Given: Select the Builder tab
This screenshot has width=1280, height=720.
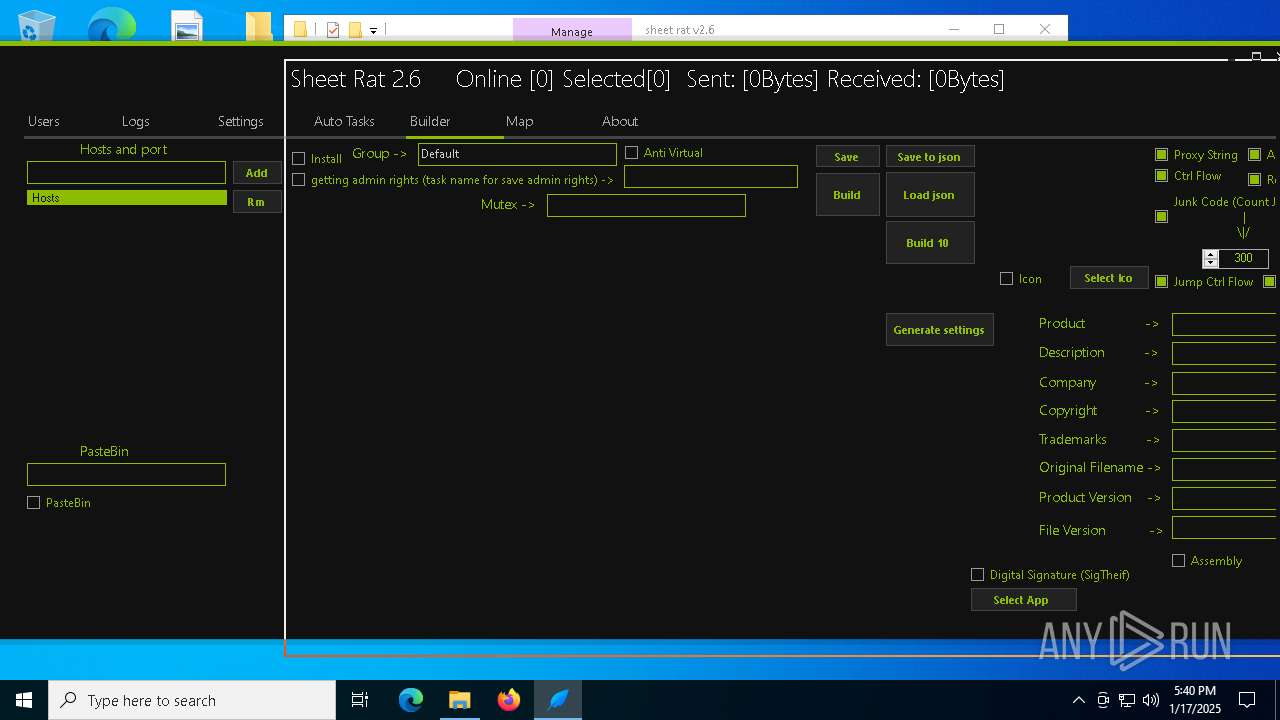Looking at the screenshot, I should pyautogui.click(x=430, y=121).
